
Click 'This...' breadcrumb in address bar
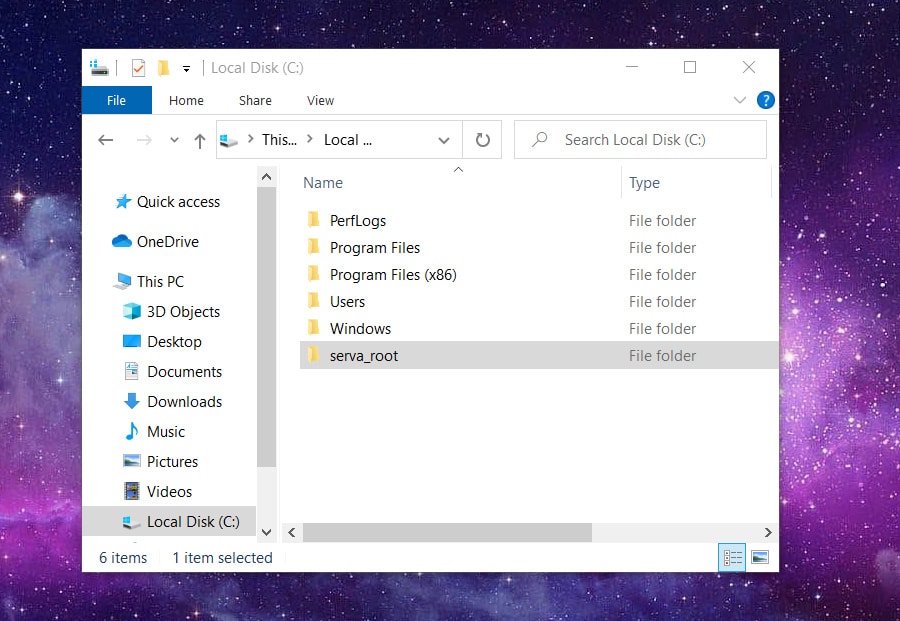(x=280, y=140)
